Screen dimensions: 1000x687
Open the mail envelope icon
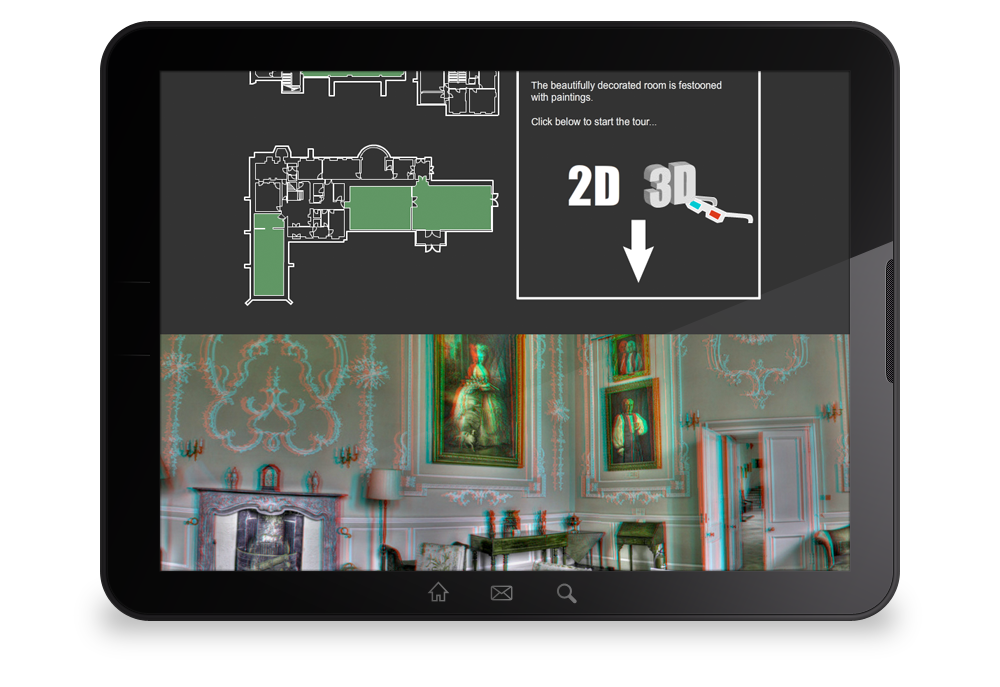[502, 593]
